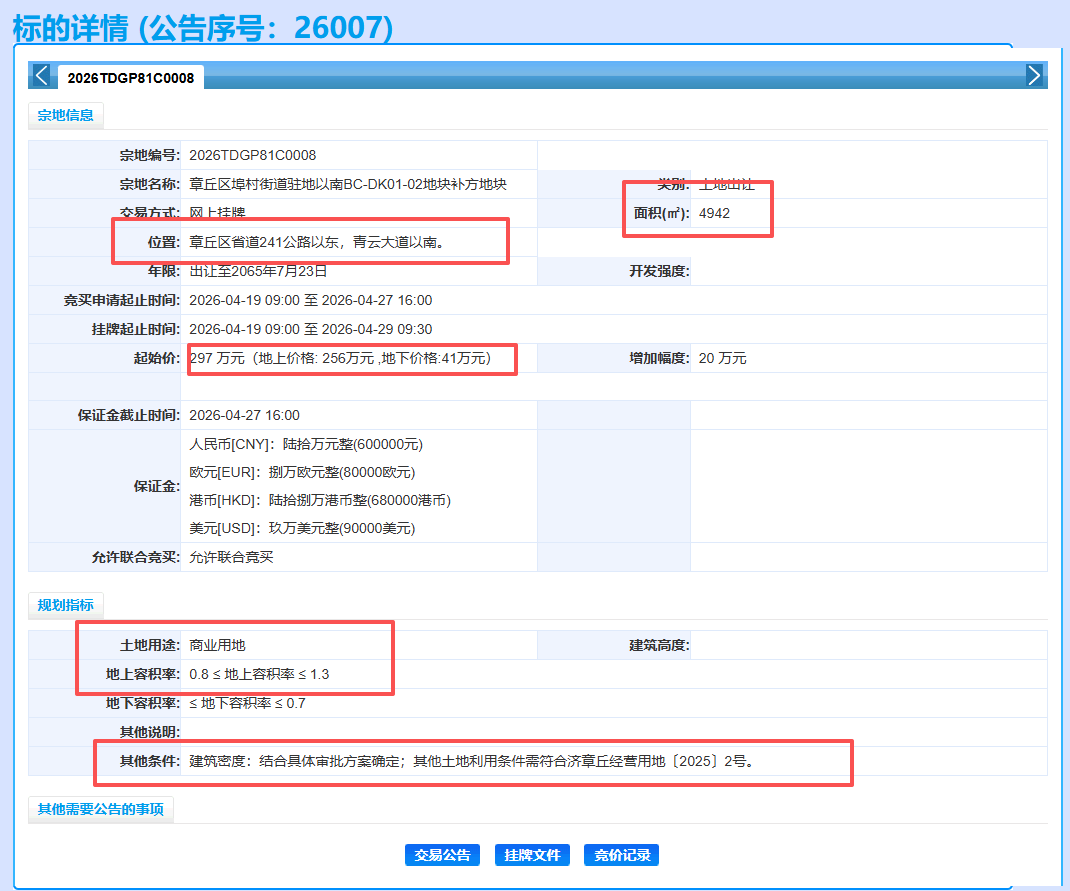This screenshot has width=1070, height=891.
Task: Click the 土地用途 value 商业用地
Action: coord(217,645)
